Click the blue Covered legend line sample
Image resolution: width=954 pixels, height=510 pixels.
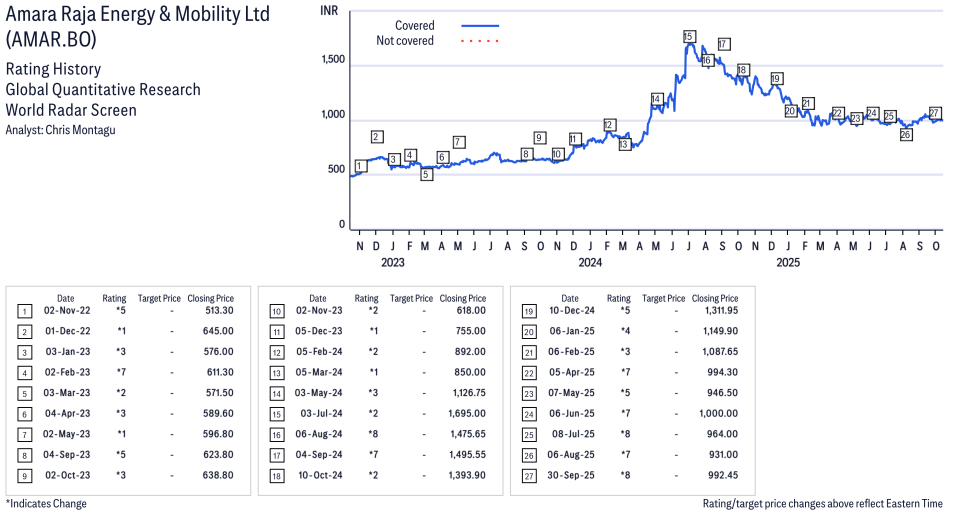480,26
